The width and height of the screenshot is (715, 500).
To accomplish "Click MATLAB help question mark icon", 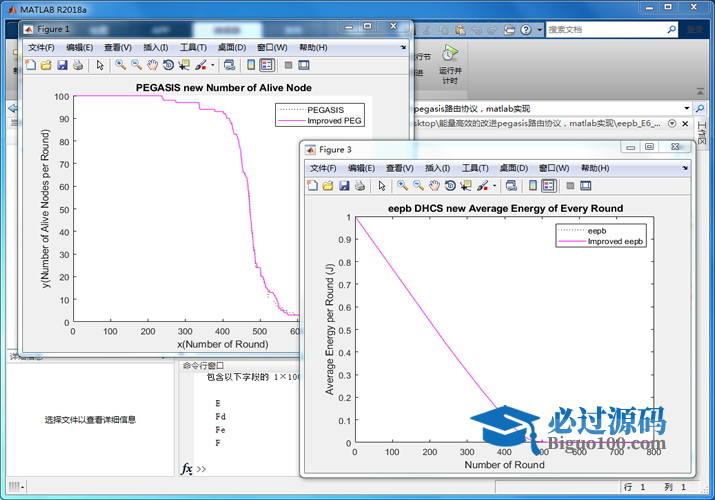I will click(526, 30).
